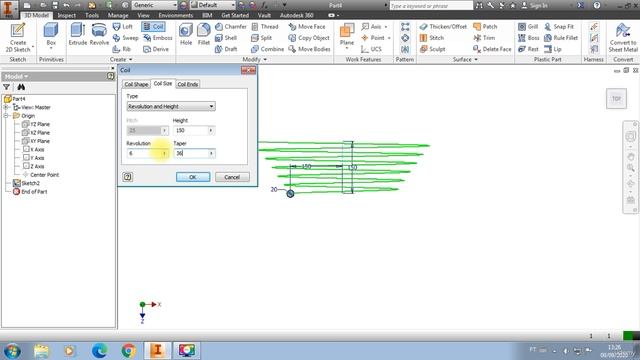Open the browser filter funnel icon
Image resolution: width=640 pixels, height=360 pixels.
[x=7, y=87]
